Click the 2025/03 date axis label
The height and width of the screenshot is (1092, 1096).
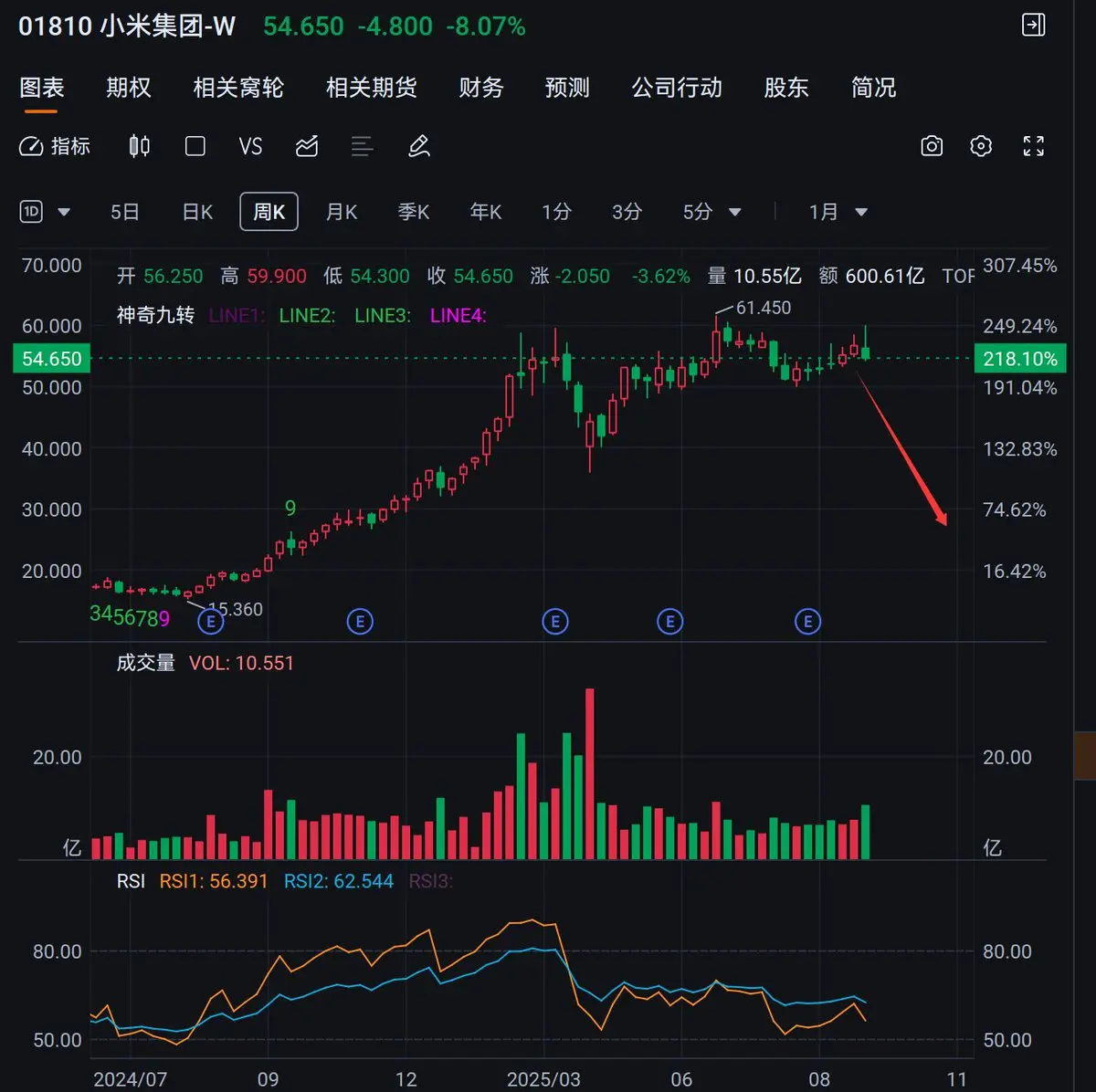point(543,1079)
